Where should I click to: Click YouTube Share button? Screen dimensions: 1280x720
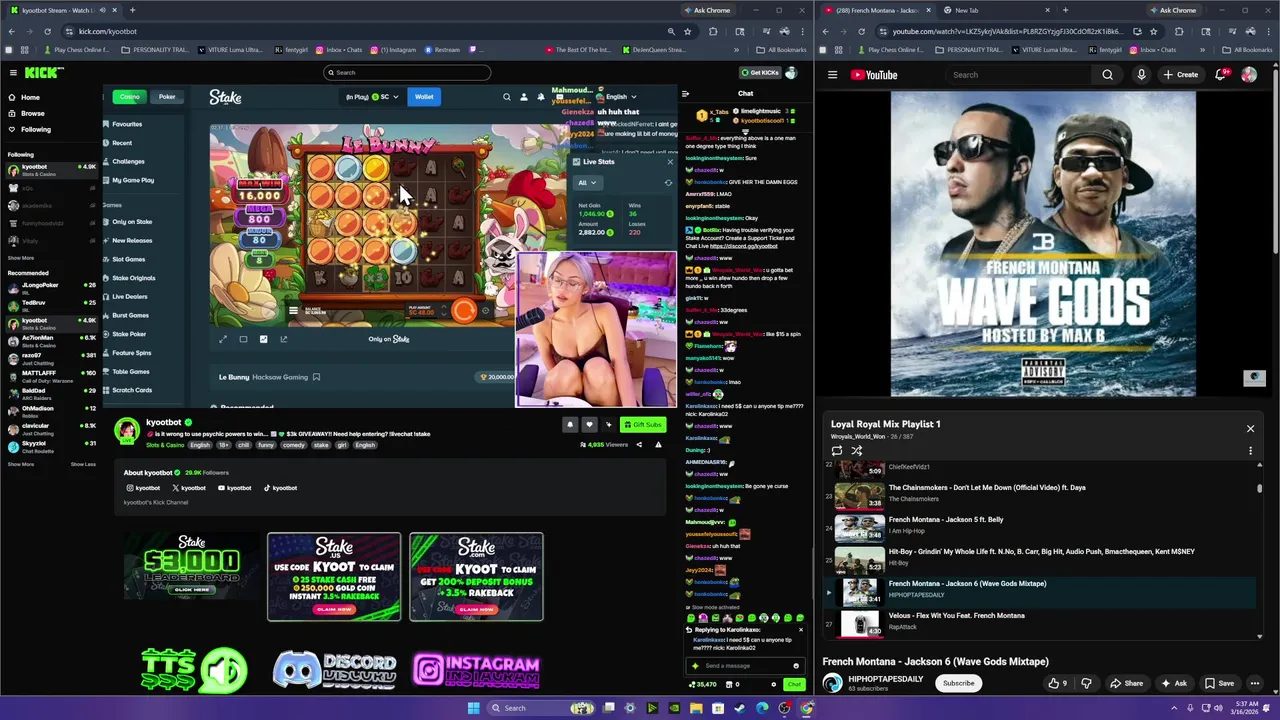tap(1126, 683)
